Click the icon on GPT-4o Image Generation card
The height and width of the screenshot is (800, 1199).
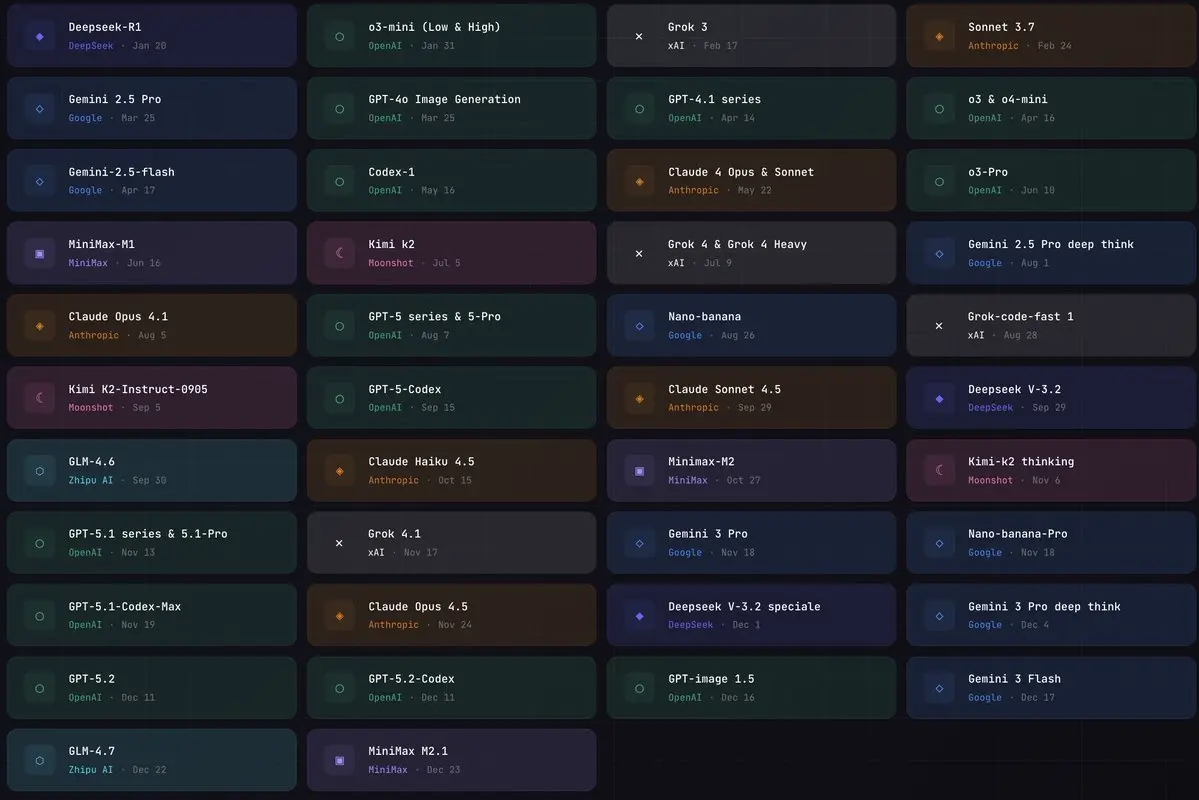point(340,109)
